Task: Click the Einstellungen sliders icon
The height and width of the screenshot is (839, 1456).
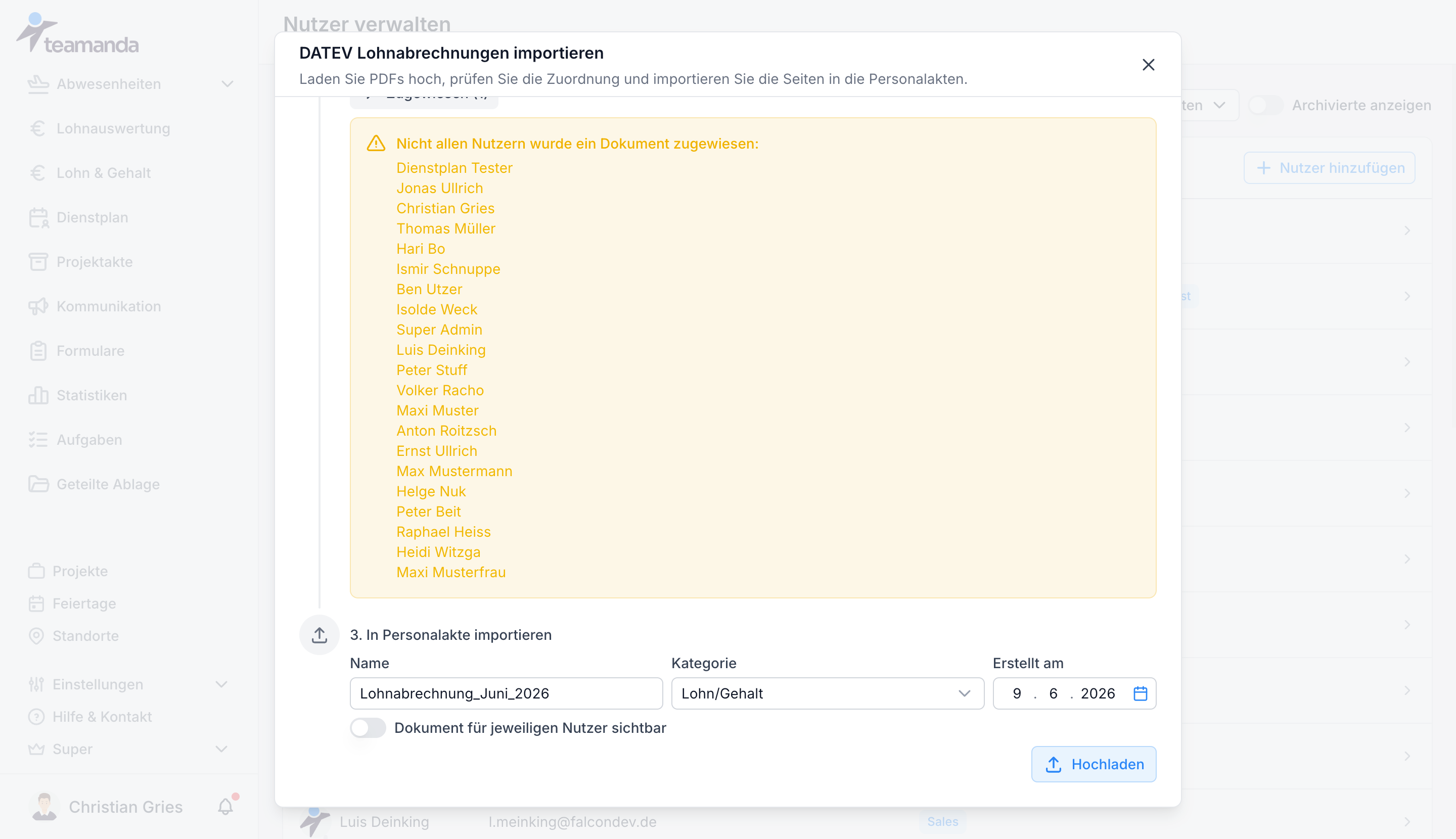Action: [x=36, y=684]
